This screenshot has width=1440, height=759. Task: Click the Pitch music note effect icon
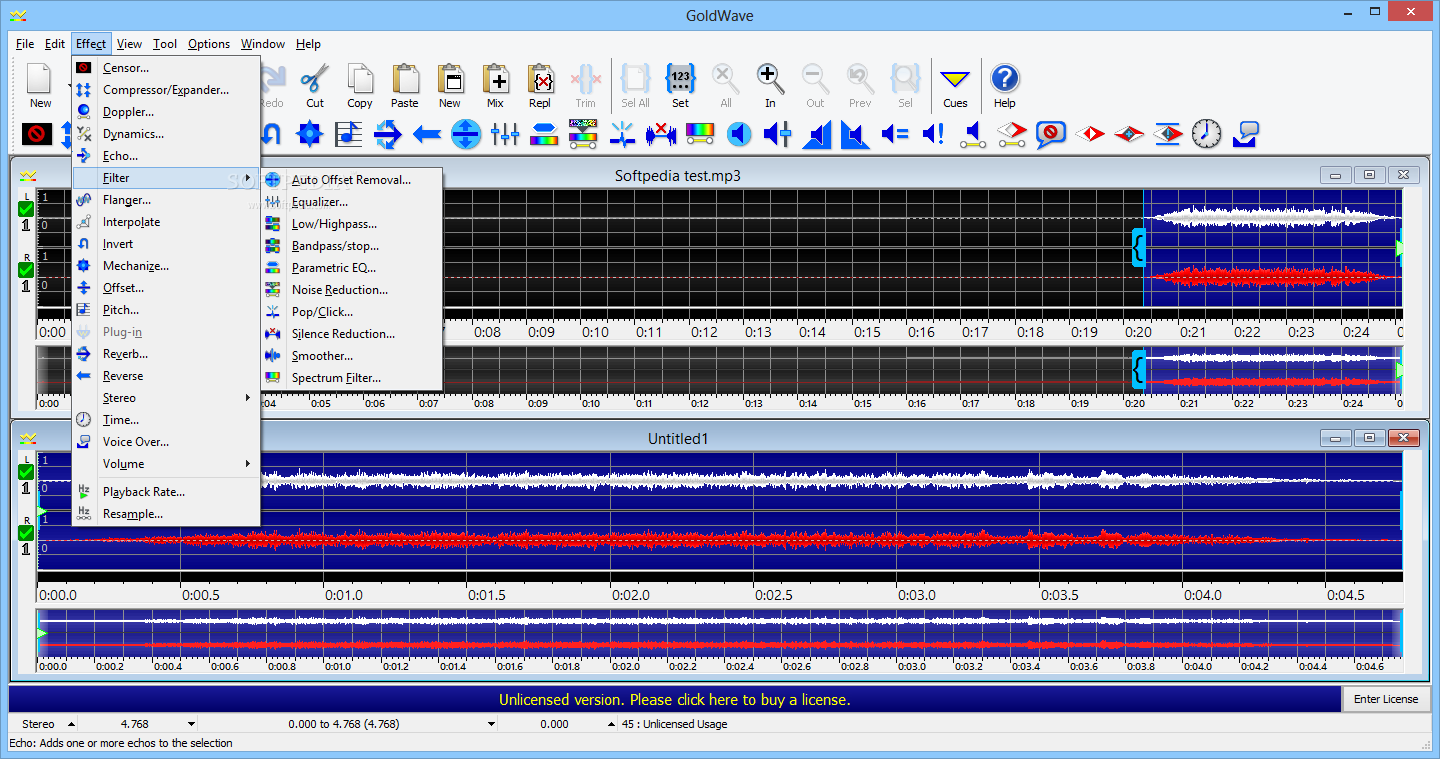coord(349,133)
